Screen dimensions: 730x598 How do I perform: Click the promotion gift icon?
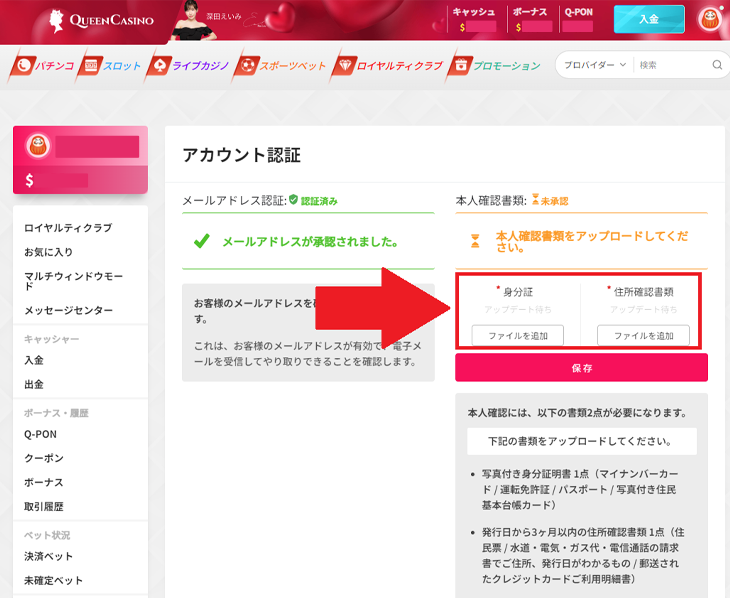[x=460, y=66]
